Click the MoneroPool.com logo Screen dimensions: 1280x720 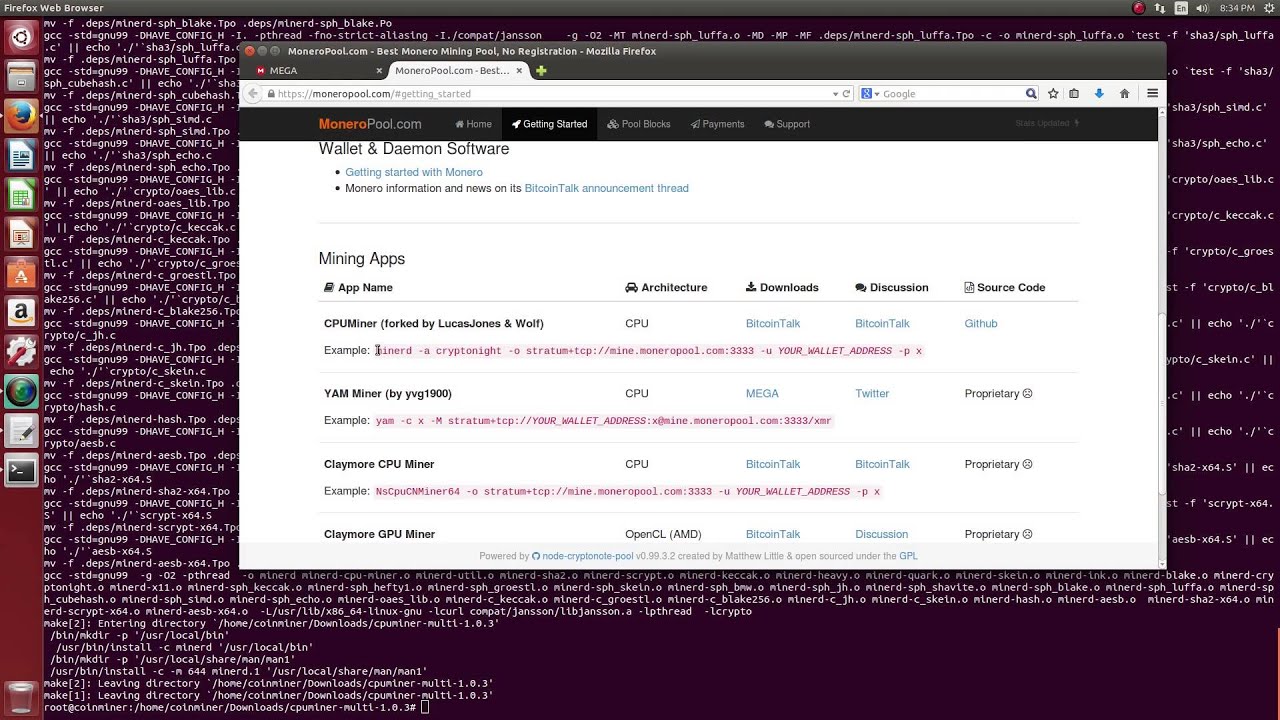click(370, 124)
